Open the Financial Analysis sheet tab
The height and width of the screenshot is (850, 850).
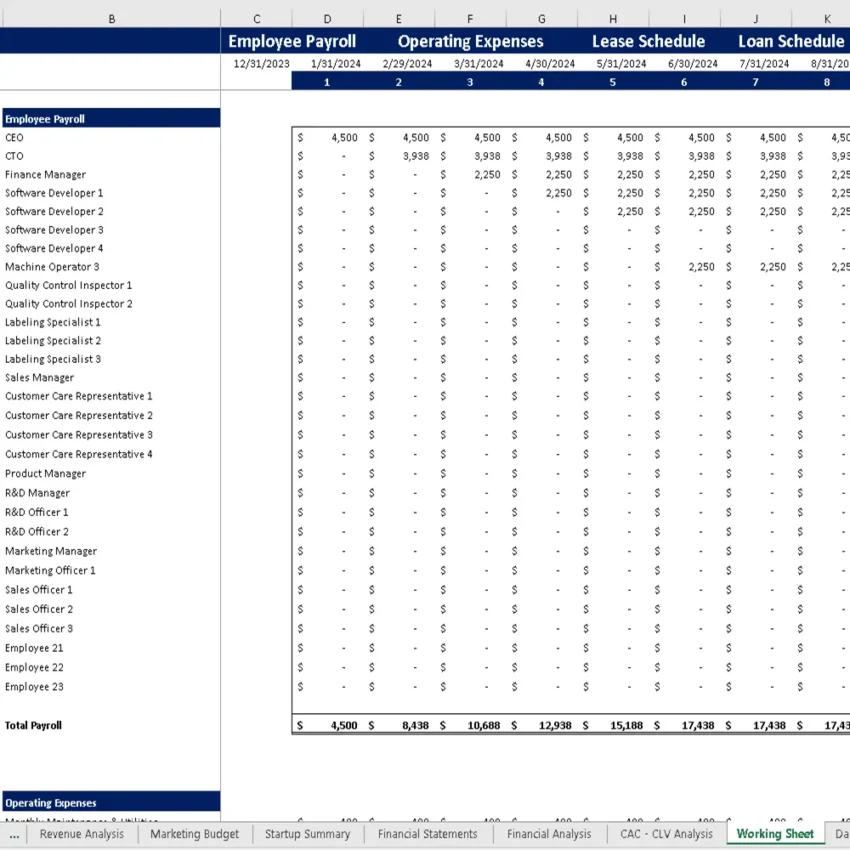[549, 834]
